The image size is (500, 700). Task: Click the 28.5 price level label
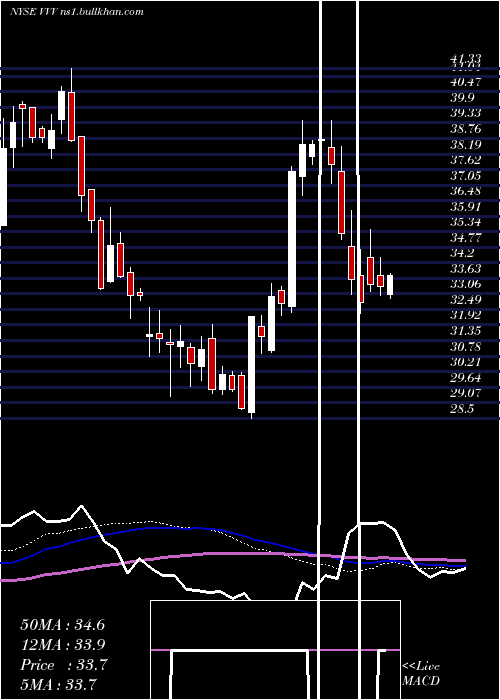pos(462,408)
